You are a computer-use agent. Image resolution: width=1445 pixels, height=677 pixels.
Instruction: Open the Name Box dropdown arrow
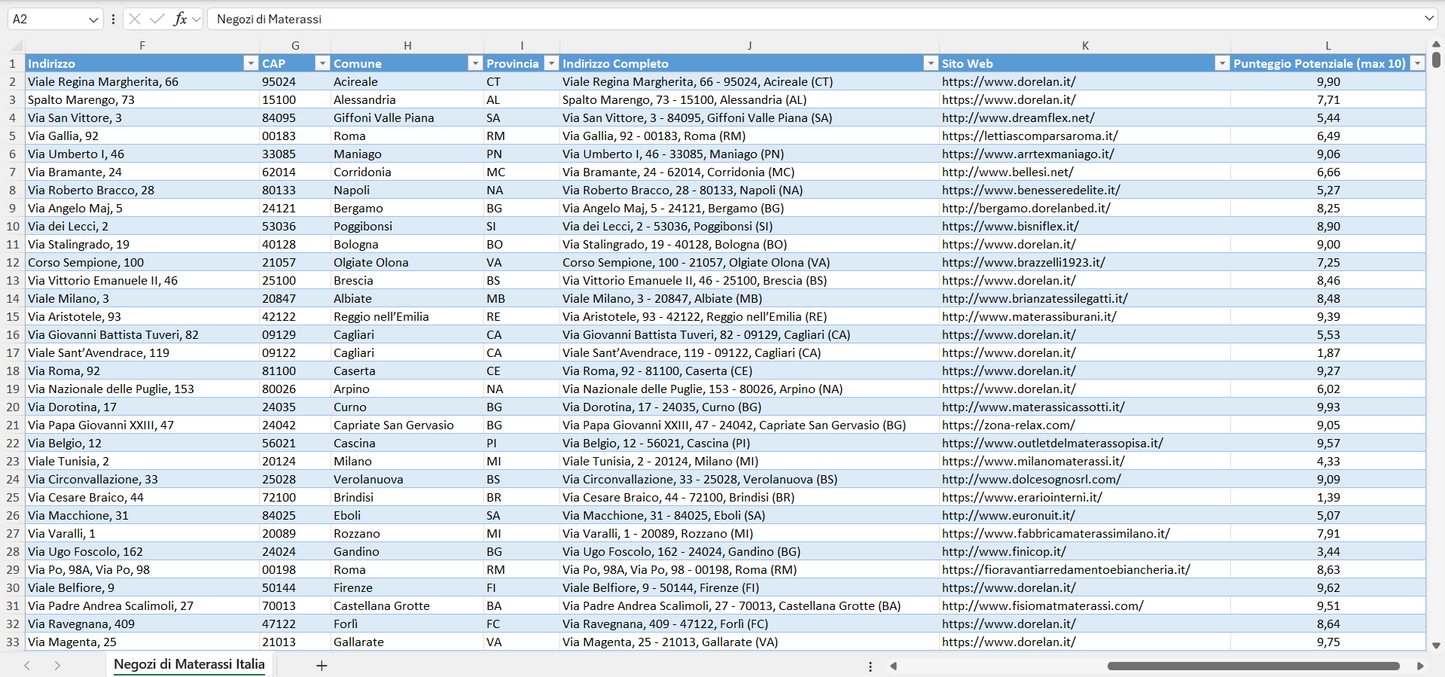click(x=94, y=19)
